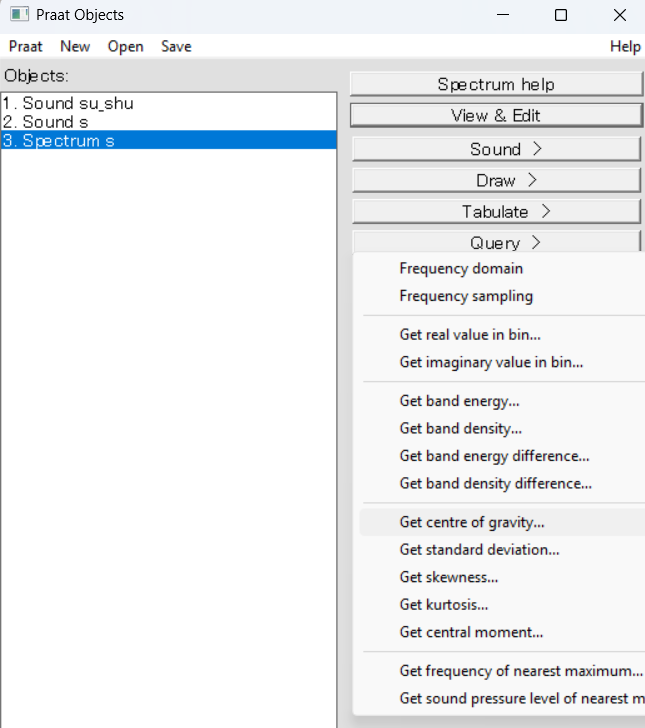This screenshot has height=728, width=645.
Task: Open the Open menu
Action: (125, 46)
